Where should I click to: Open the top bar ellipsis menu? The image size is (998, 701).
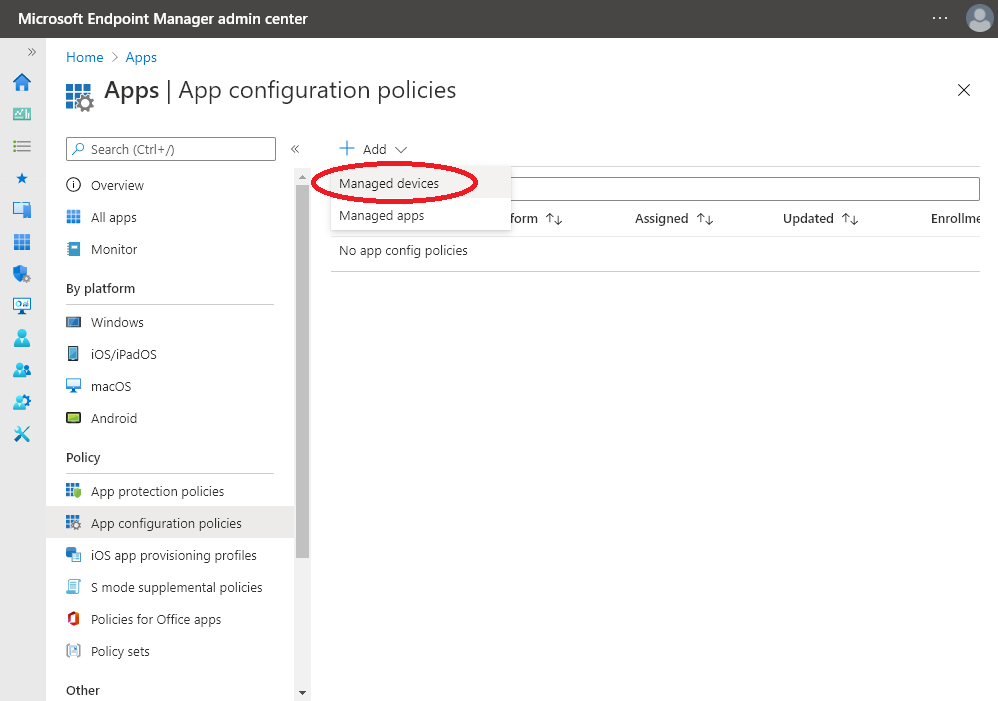pyautogui.click(x=939, y=18)
